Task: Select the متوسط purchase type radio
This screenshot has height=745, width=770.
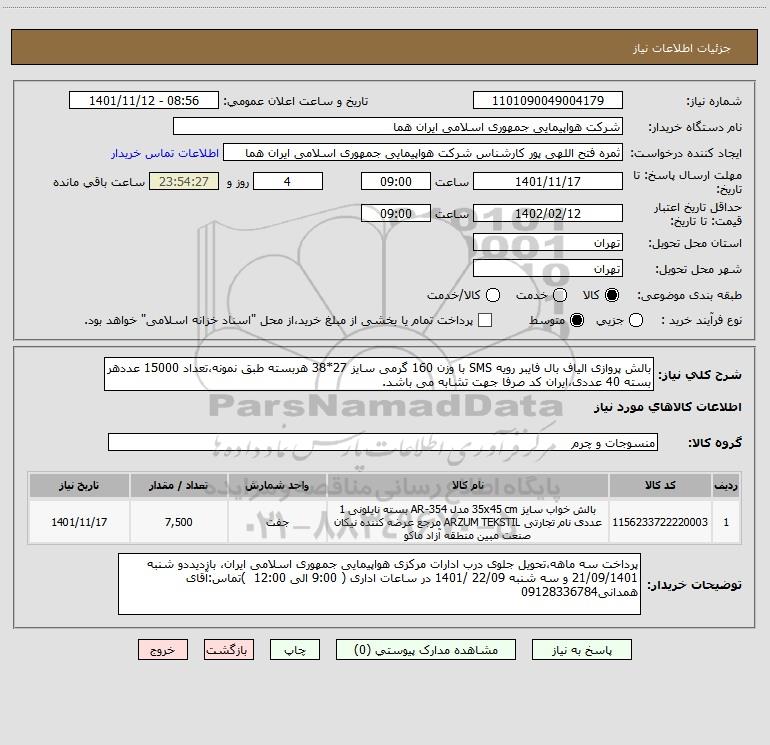Action: point(577,320)
